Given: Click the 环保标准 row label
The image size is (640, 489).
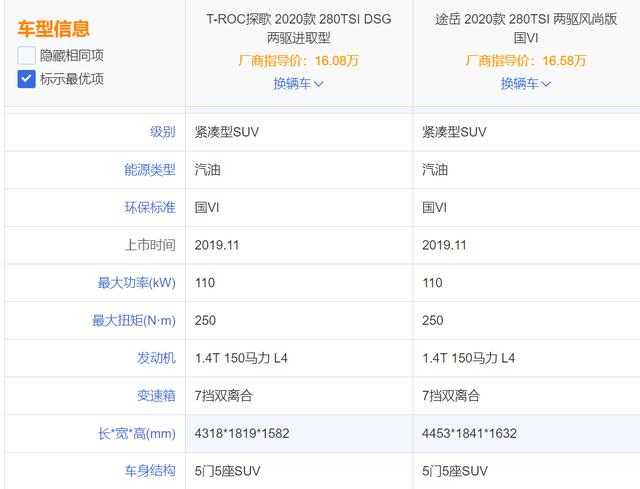Looking at the screenshot, I should 150,207.
